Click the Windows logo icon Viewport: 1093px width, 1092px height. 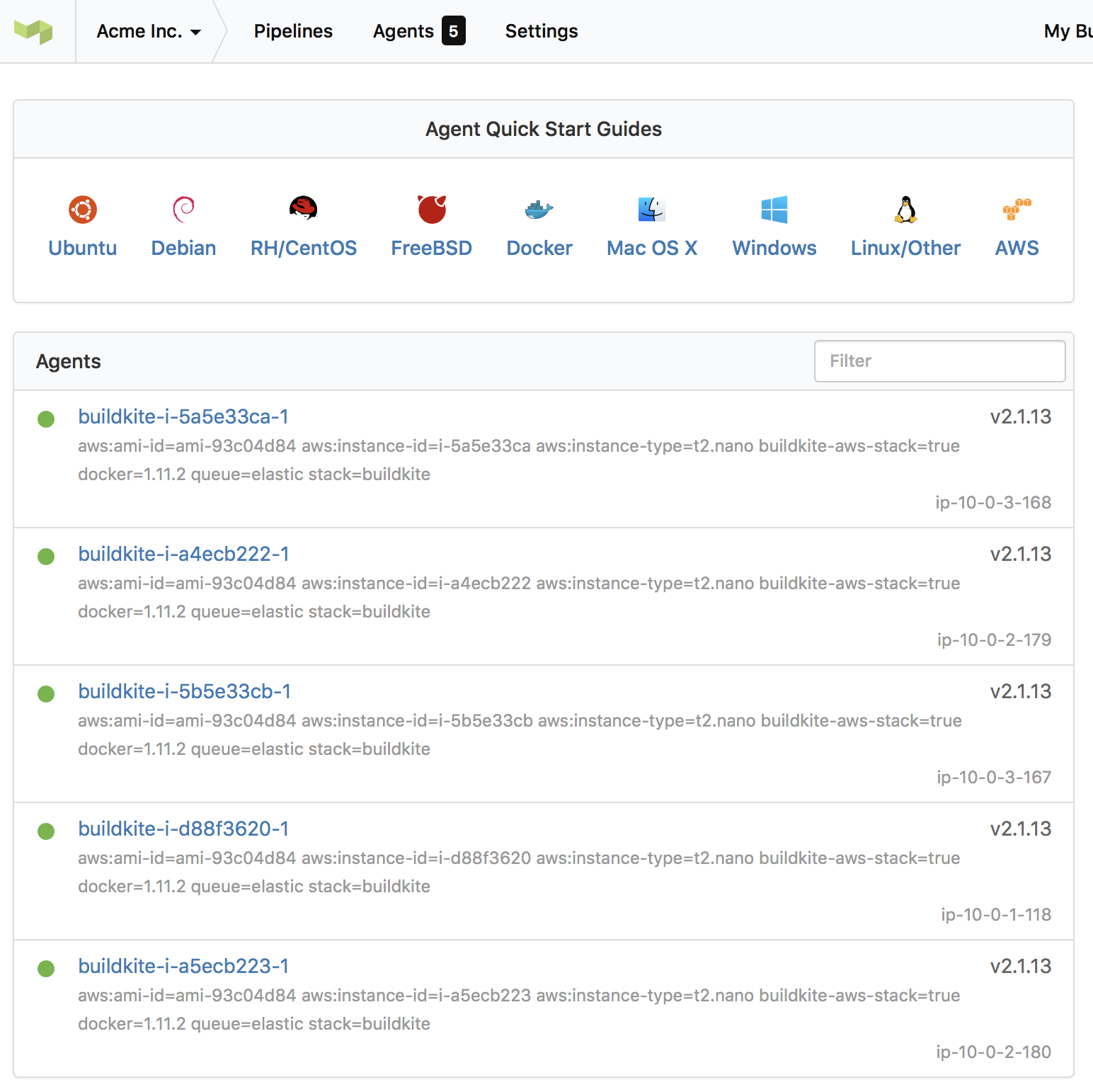tap(774, 210)
